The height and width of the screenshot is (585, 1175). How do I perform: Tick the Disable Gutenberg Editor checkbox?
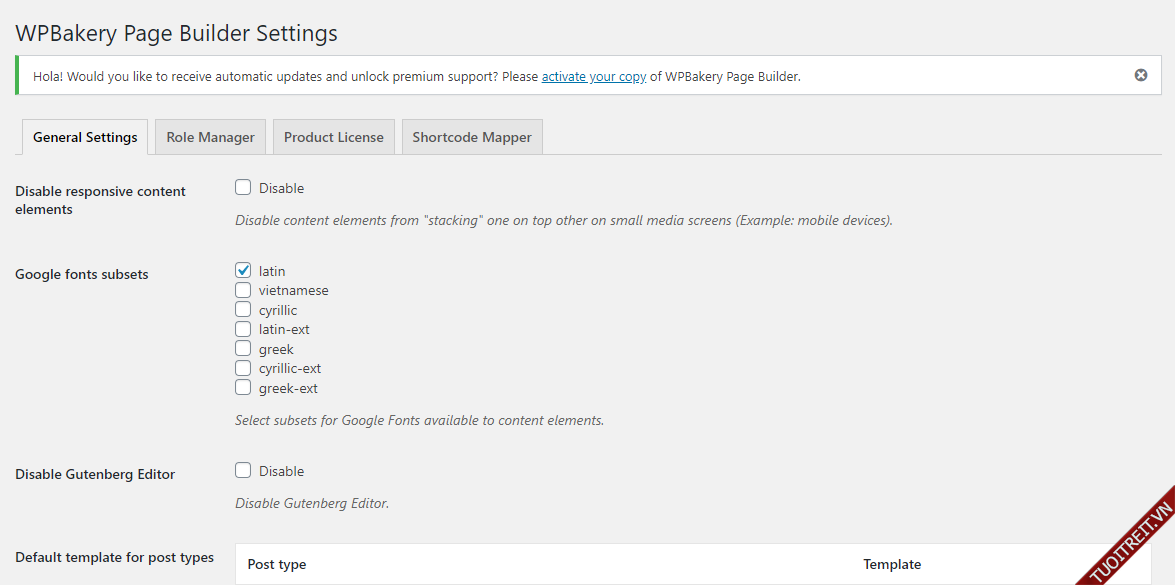click(243, 470)
